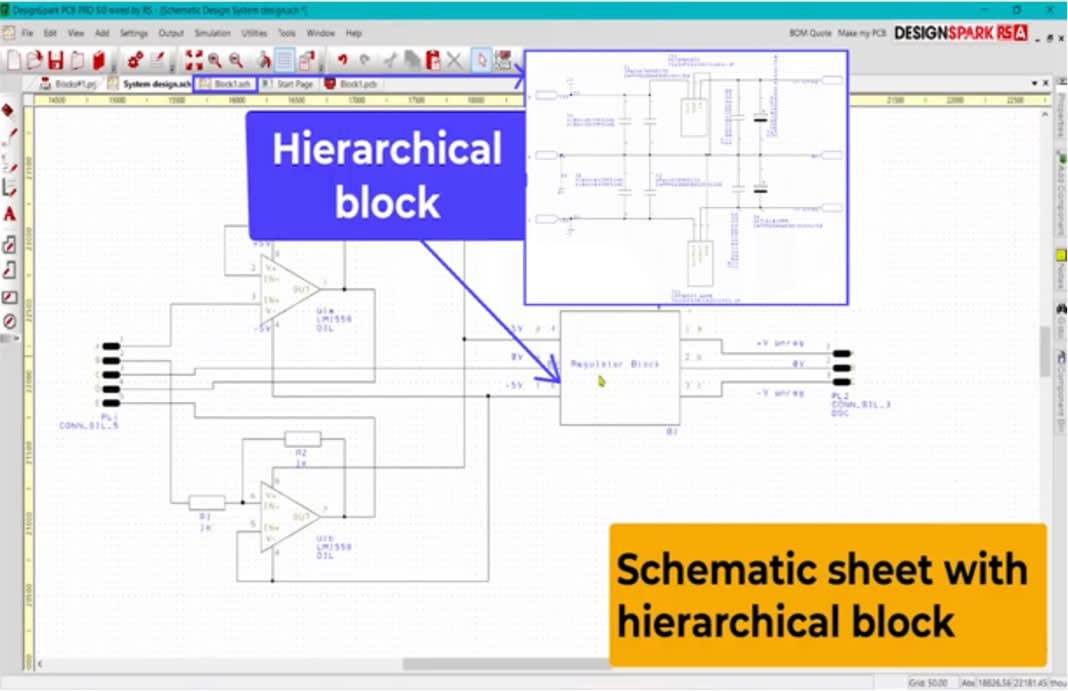
Task: Click the Zoom In magnifier icon
Action: point(215,61)
